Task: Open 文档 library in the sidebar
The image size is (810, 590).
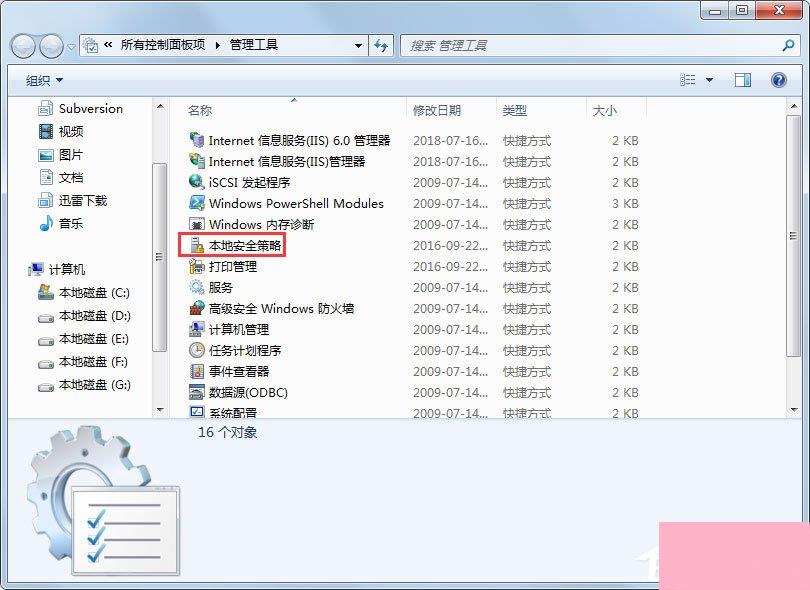Action: pos(61,177)
